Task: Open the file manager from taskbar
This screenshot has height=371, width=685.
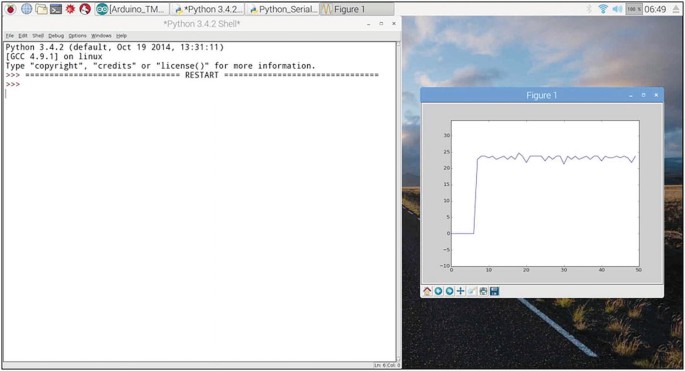Action: (42, 9)
